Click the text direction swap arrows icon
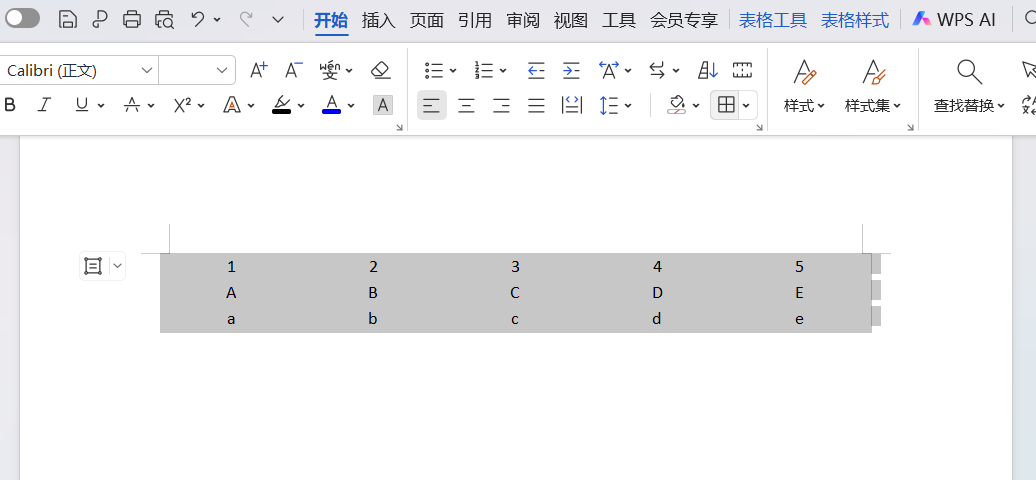The height and width of the screenshot is (480, 1036). 657,69
